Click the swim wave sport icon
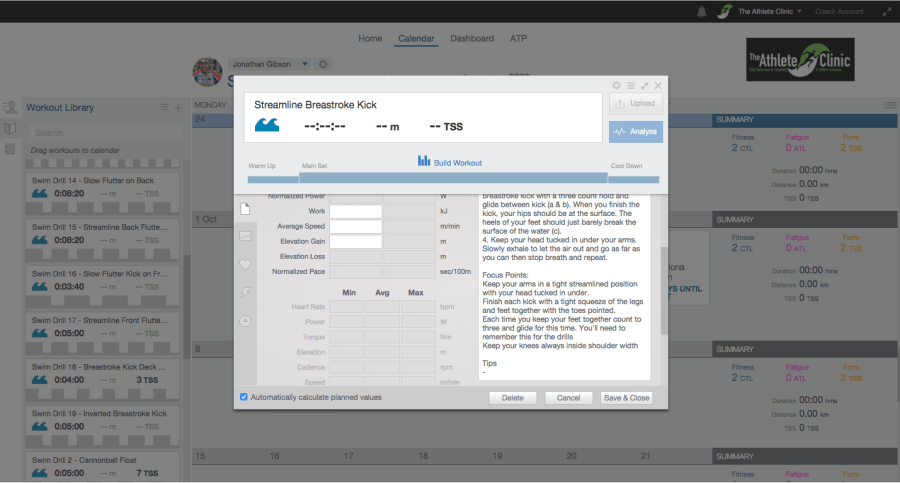The width and height of the screenshot is (900, 483). [267, 126]
